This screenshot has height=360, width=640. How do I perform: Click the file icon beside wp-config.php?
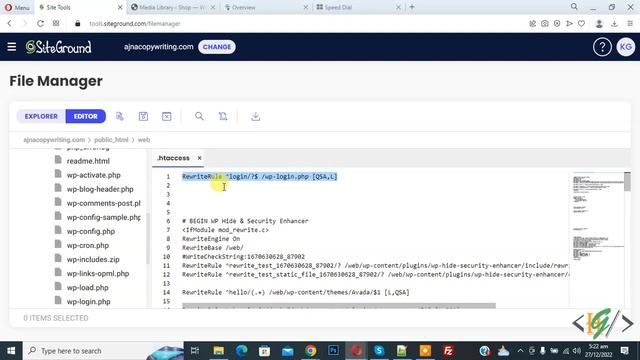[x=58, y=231]
